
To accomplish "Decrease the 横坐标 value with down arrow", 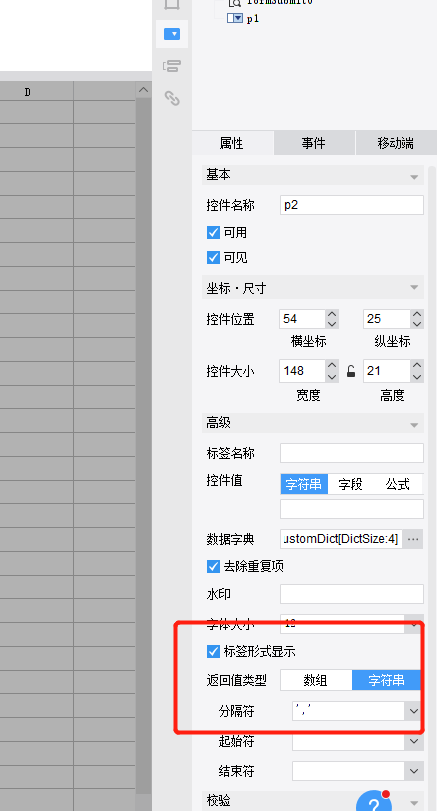I will click(332, 323).
